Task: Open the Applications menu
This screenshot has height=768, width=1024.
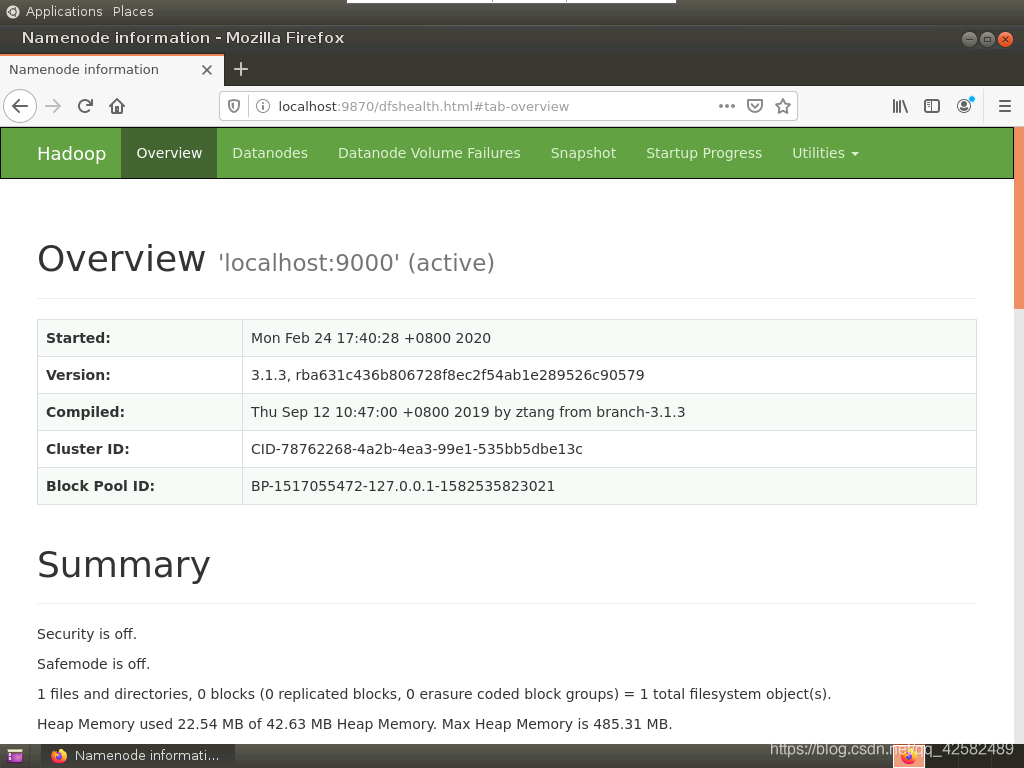Action: (x=64, y=11)
